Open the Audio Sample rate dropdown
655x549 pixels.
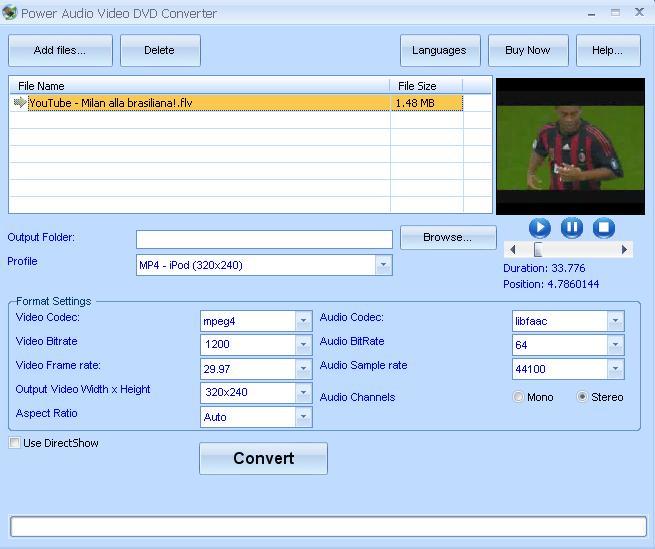click(615, 369)
